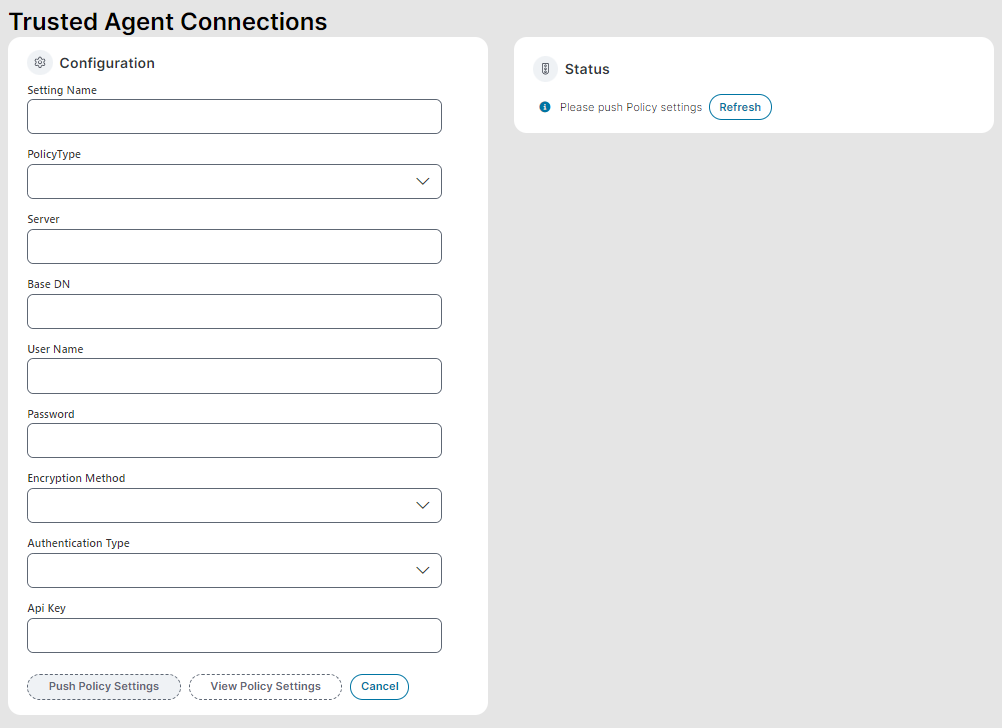
Task: Click the Trusted Agent Connections heading
Action: pos(167,21)
